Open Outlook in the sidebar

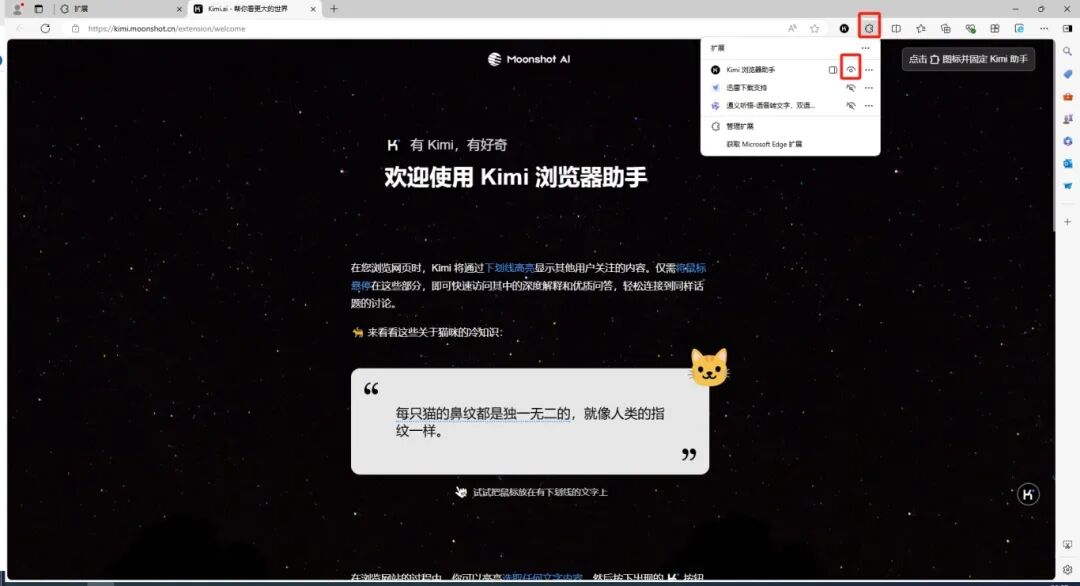tap(1068, 164)
